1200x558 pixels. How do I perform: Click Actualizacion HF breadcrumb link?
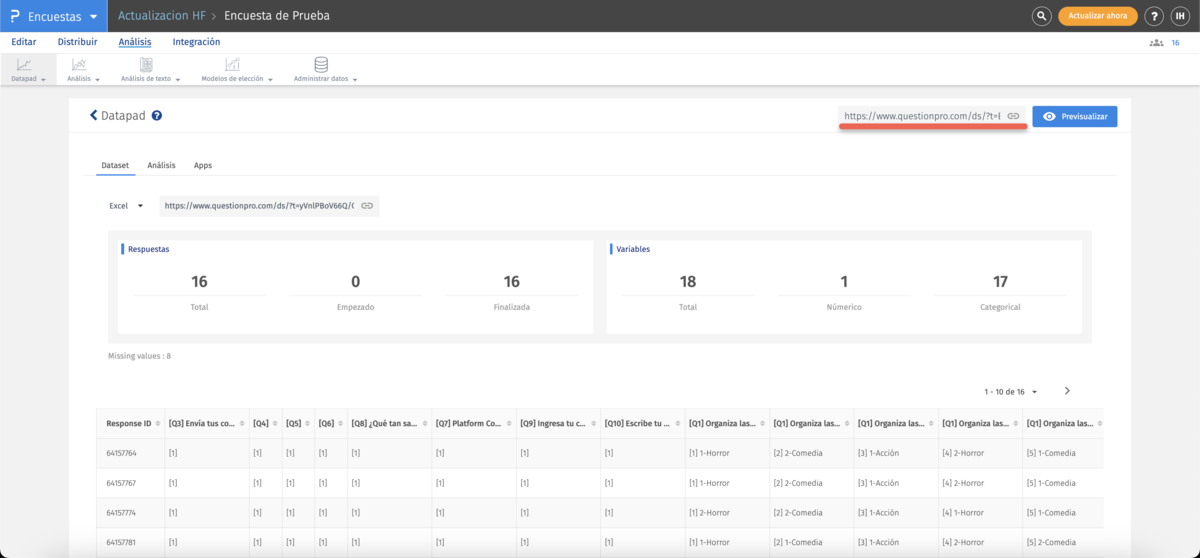pos(161,16)
